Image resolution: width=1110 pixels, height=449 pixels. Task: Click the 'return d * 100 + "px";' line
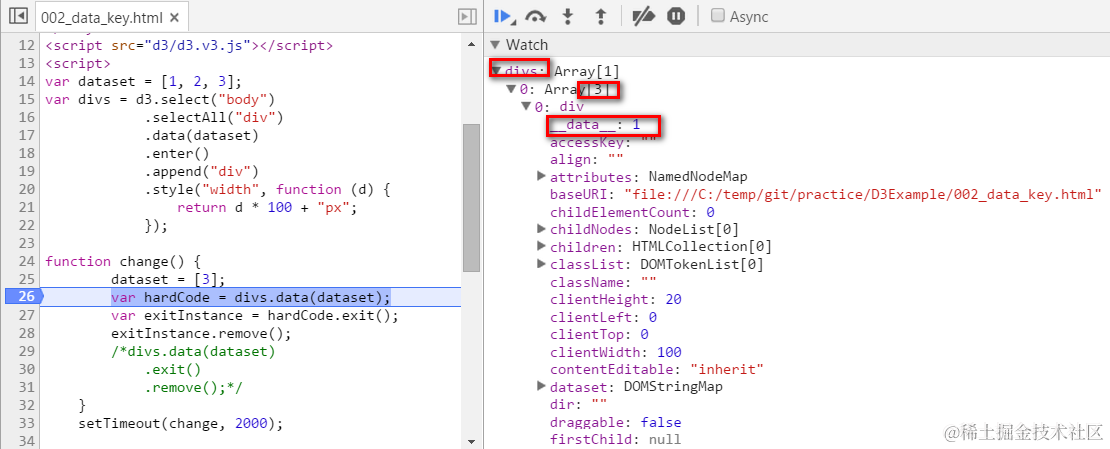267,208
